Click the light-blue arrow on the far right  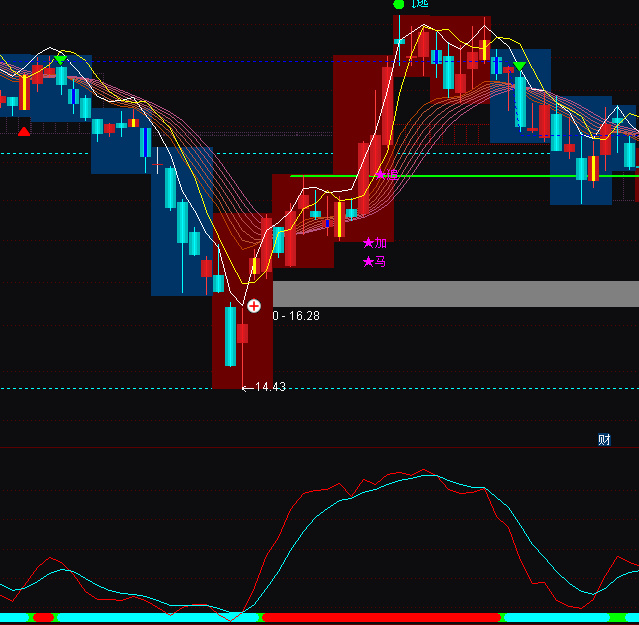(617, 121)
